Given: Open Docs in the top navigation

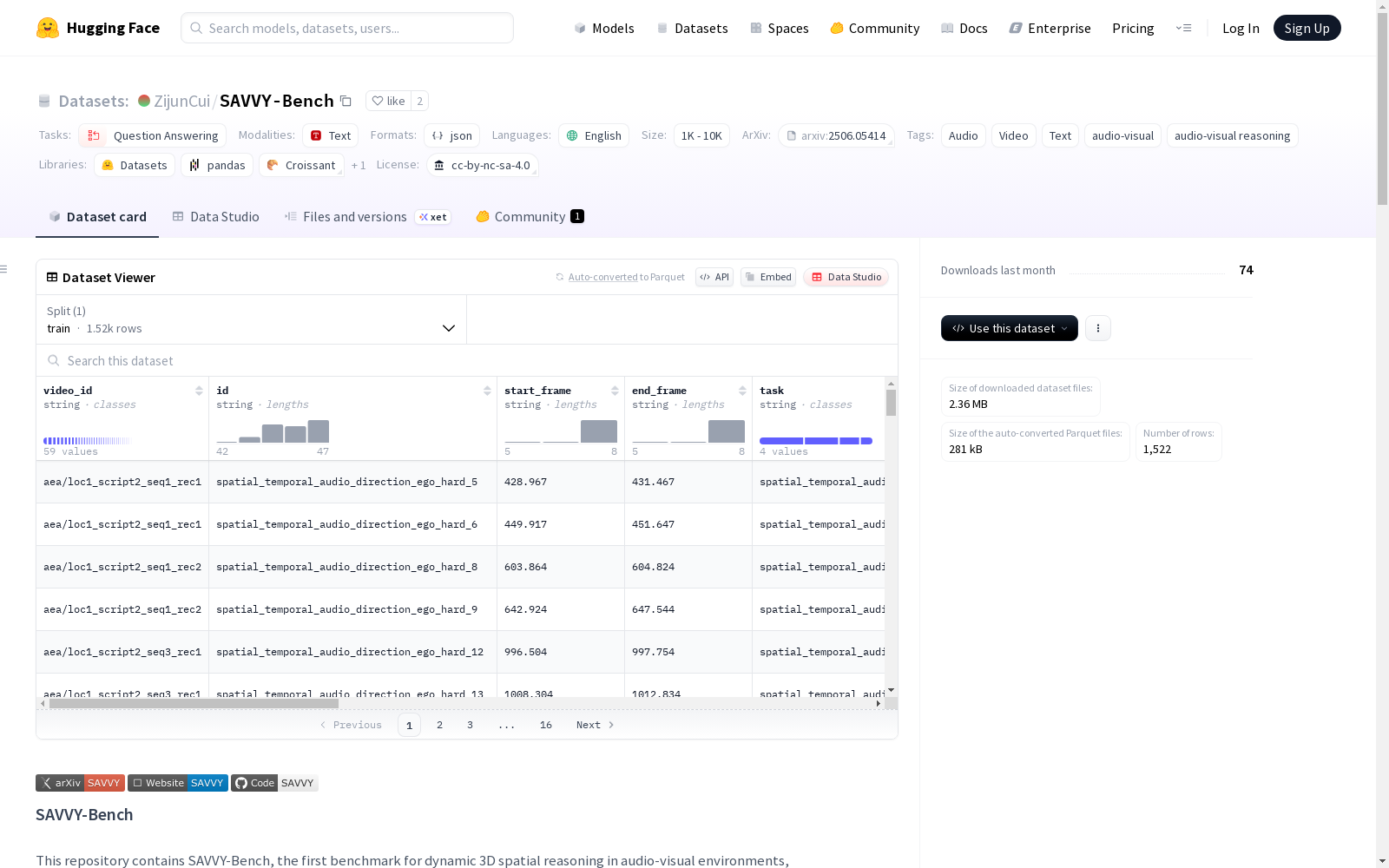Looking at the screenshot, I should pyautogui.click(x=964, y=28).
